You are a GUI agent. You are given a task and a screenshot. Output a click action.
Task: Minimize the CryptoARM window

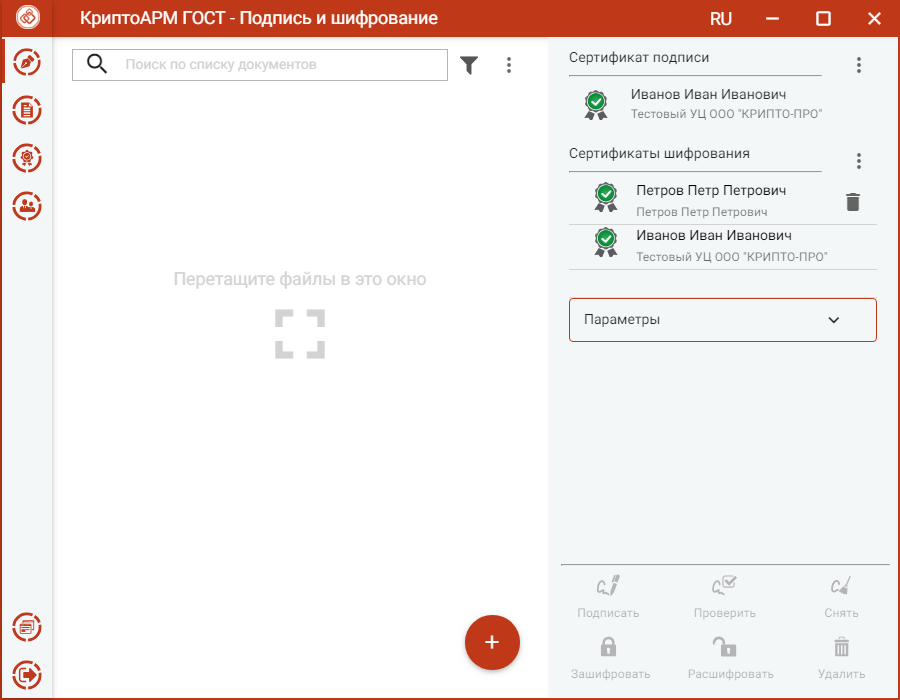coord(772,18)
